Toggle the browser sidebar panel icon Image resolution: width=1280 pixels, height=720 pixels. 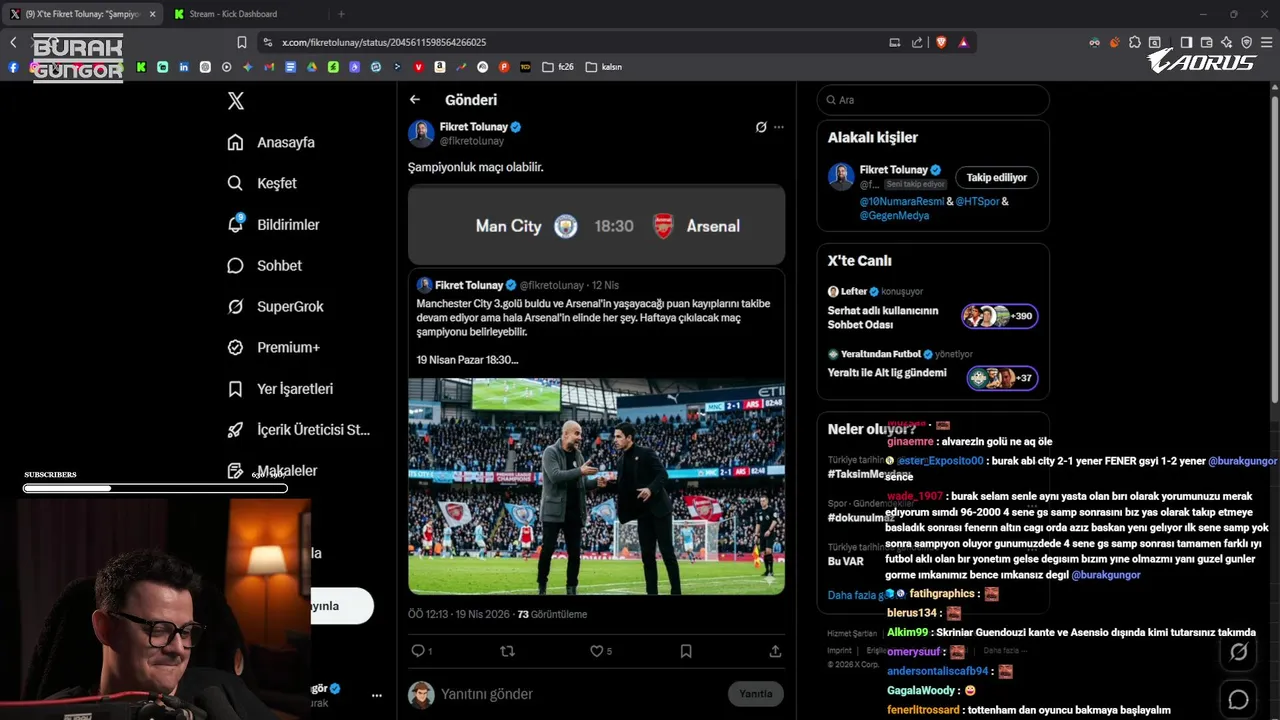click(x=1186, y=42)
